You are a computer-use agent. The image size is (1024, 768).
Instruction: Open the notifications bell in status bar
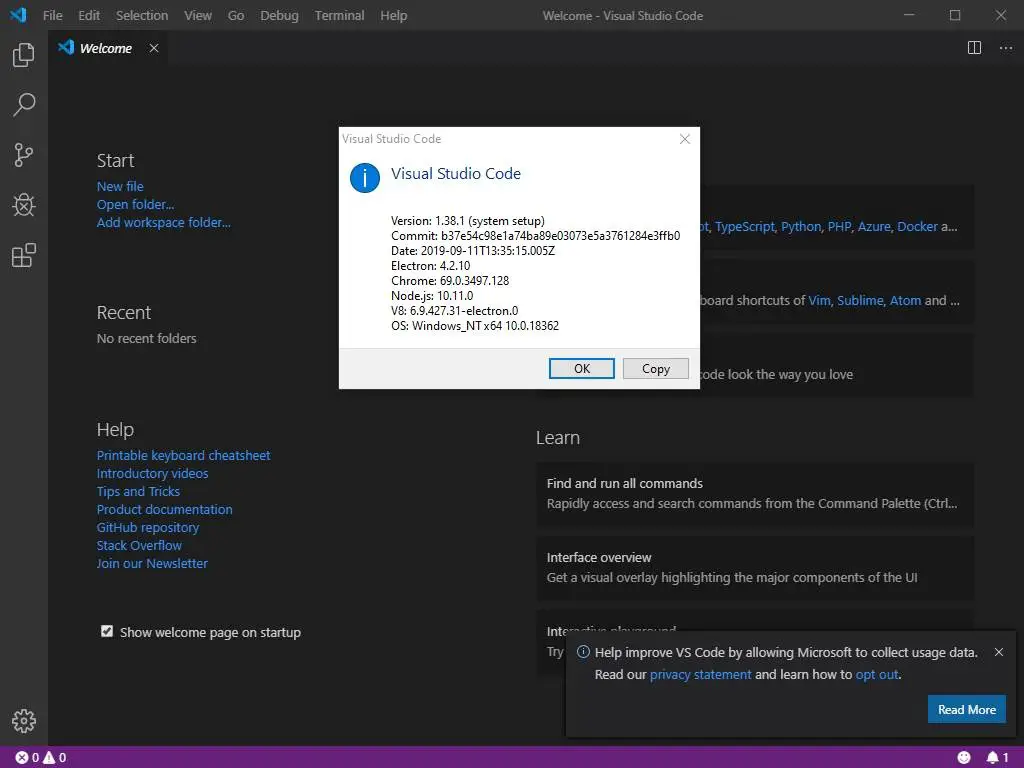point(997,758)
